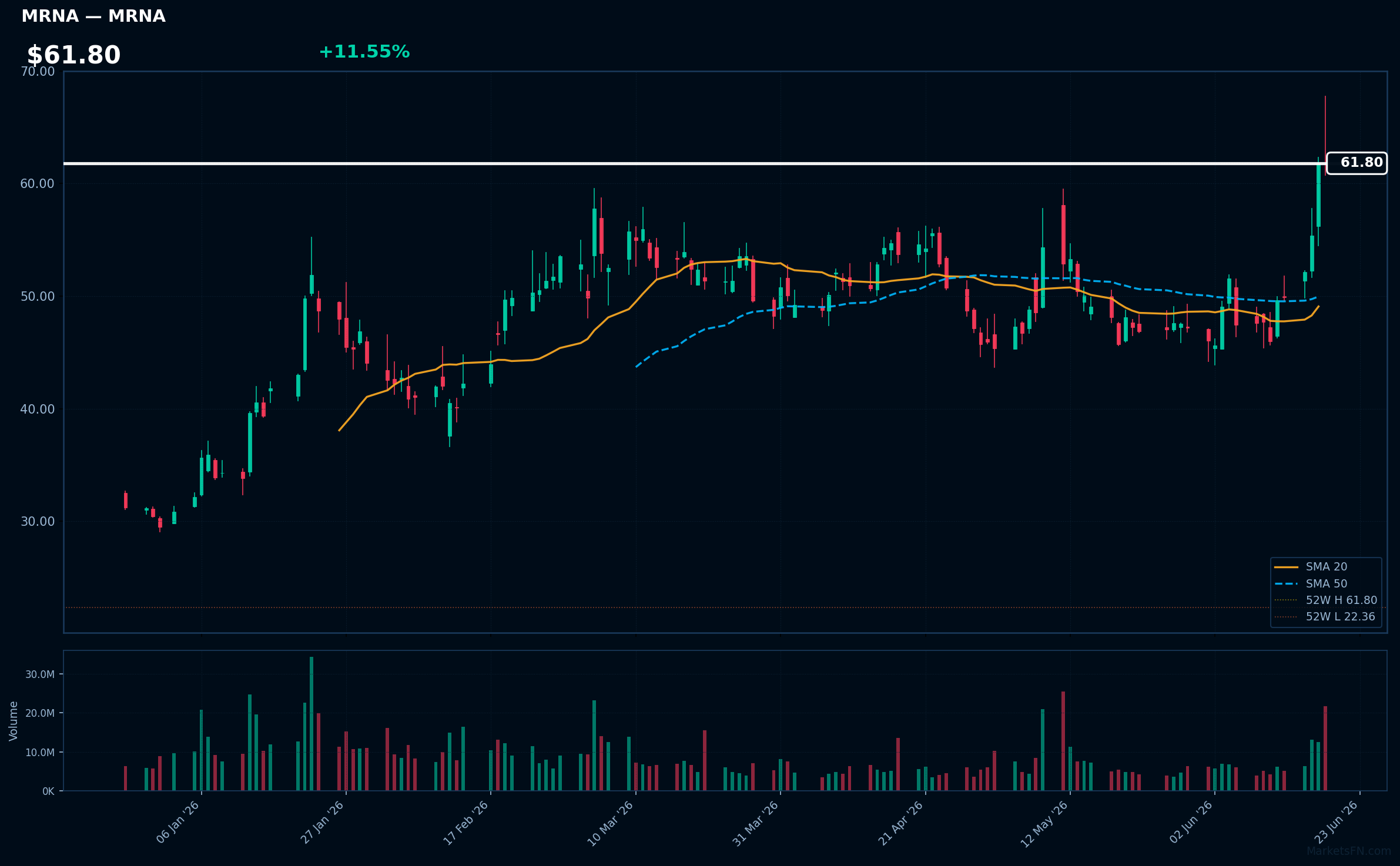Click the vertical Volume axis title
Screen dimensions: 1400x866
14,721
